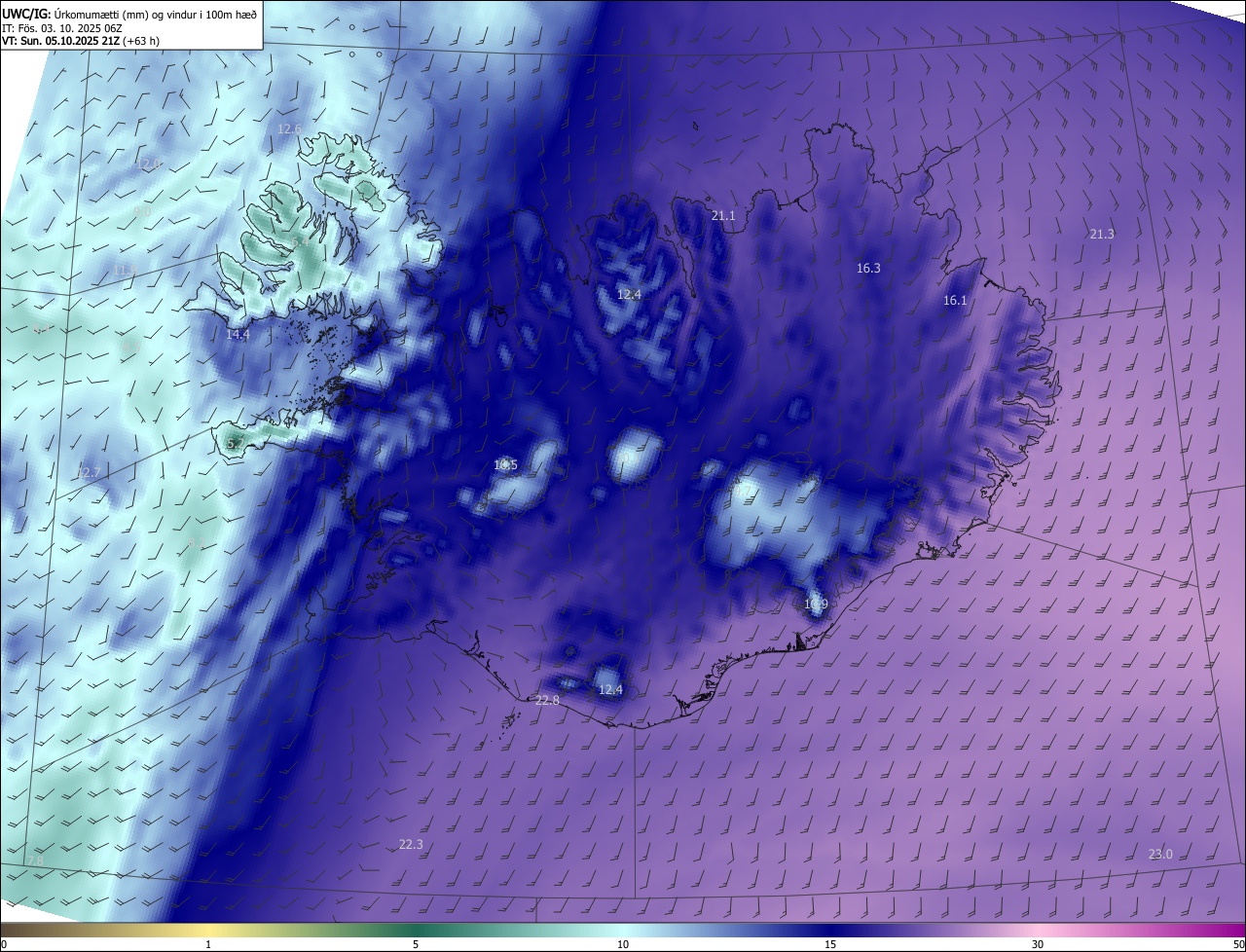Viewport: 1246px width, 952px height.
Task: Click the 12.4 label beside the 22.8 value
Action: click(610, 689)
